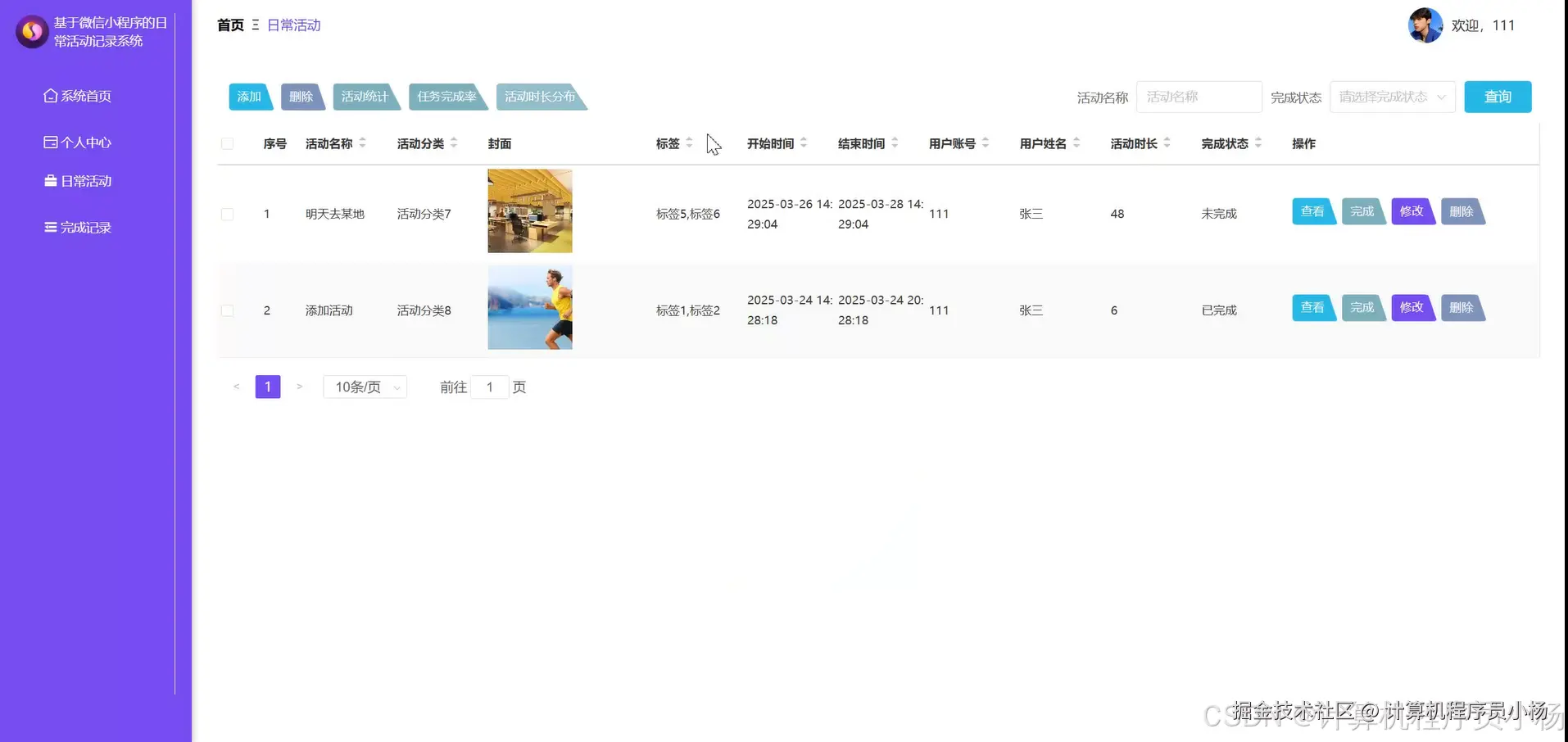Click the 活动时长 value 48
The width and height of the screenshot is (1568, 742).
(x=1117, y=214)
